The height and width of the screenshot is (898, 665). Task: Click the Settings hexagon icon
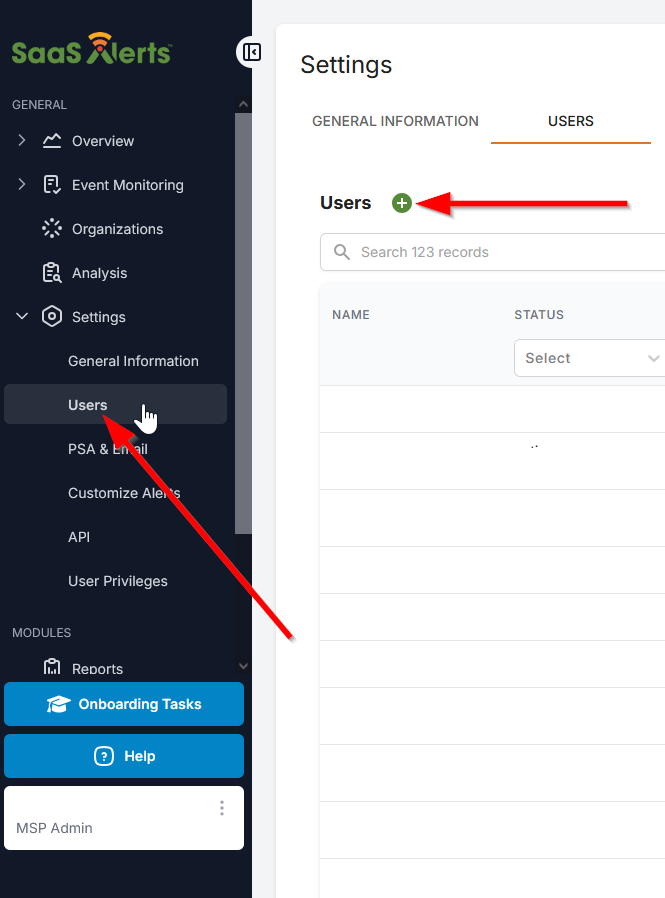52,317
